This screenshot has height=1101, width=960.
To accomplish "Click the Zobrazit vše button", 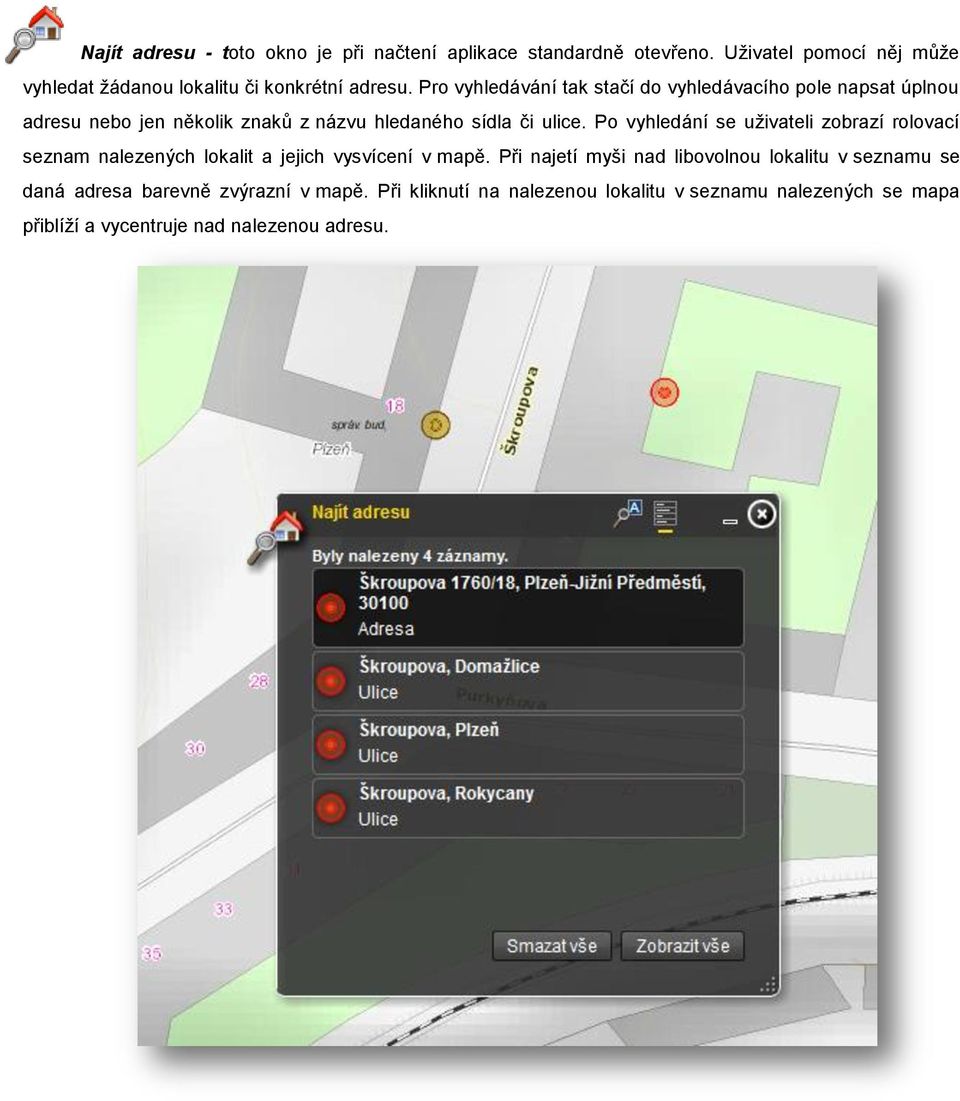I will pos(683,946).
